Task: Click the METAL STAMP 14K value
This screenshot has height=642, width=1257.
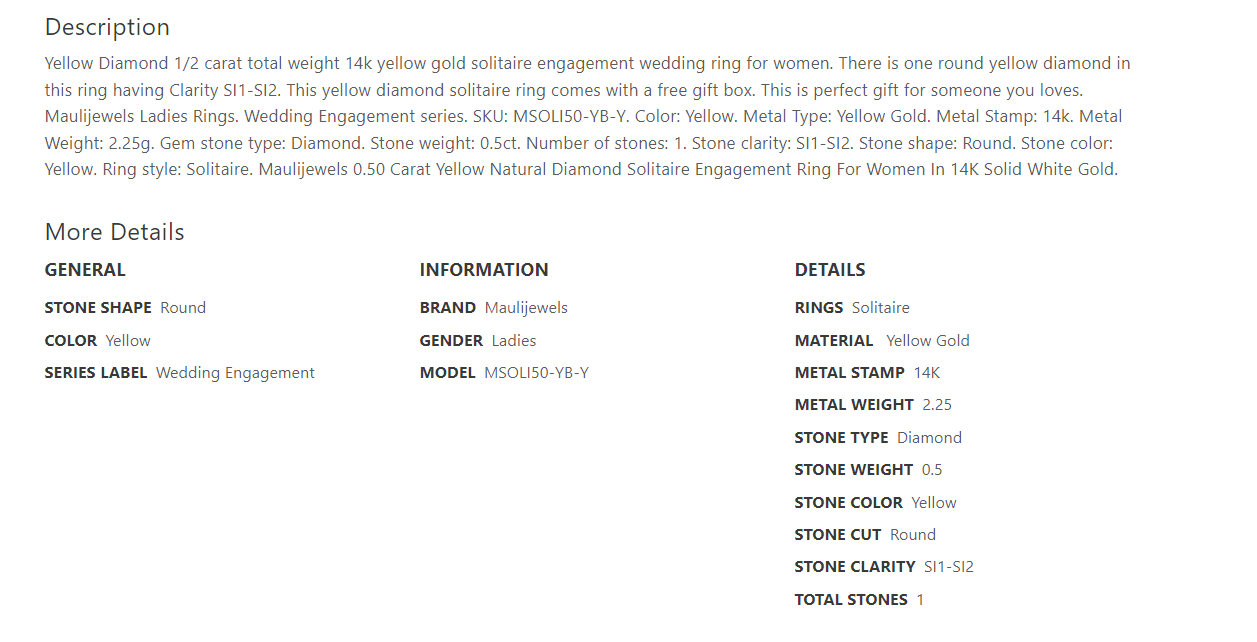Action: click(x=927, y=373)
